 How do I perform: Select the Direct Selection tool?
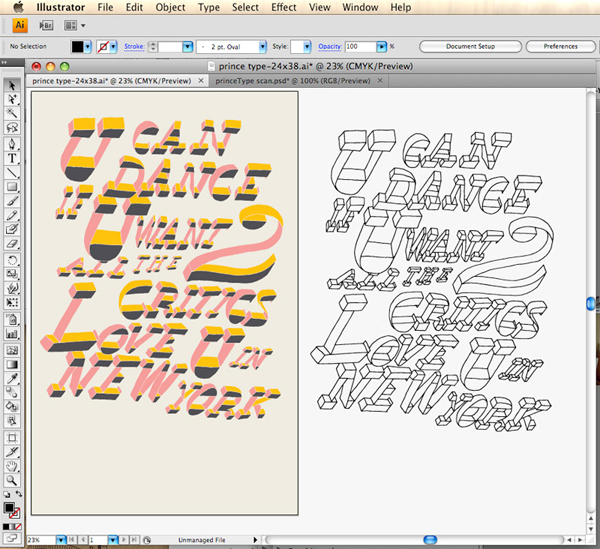12,99
